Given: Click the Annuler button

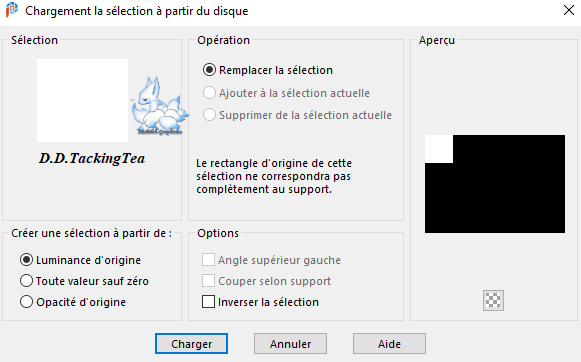Looking at the screenshot, I should tap(290, 344).
